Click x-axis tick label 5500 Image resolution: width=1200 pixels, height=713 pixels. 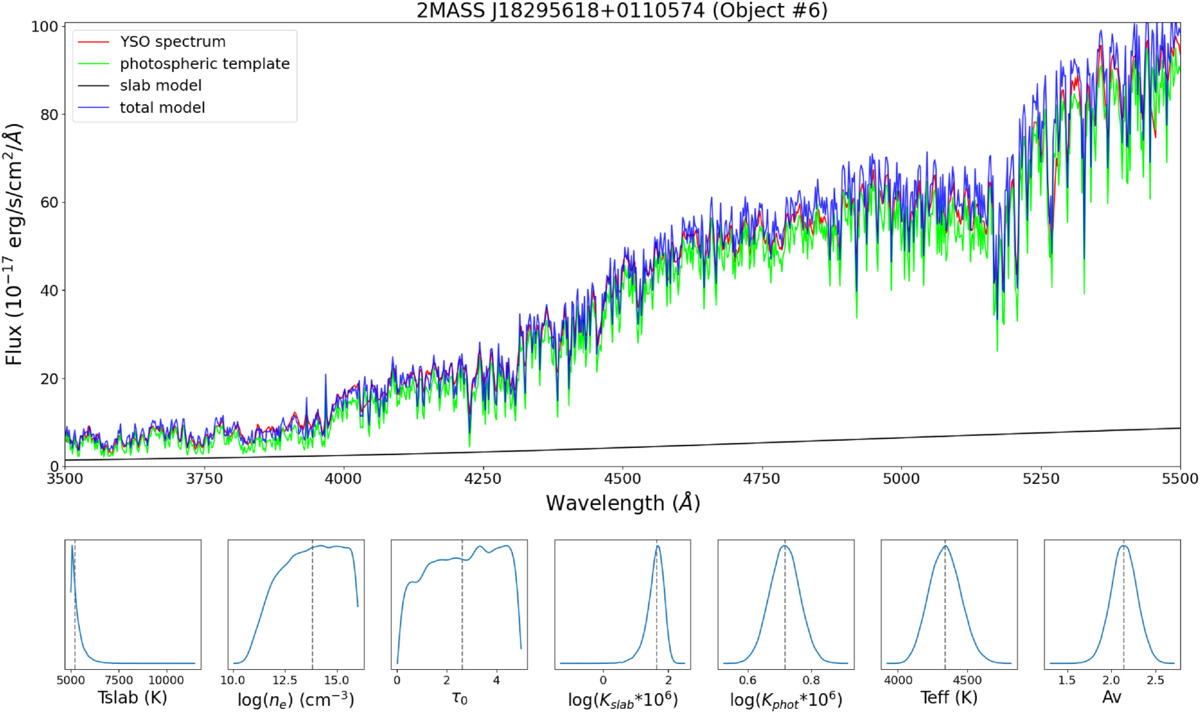pos(1180,479)
